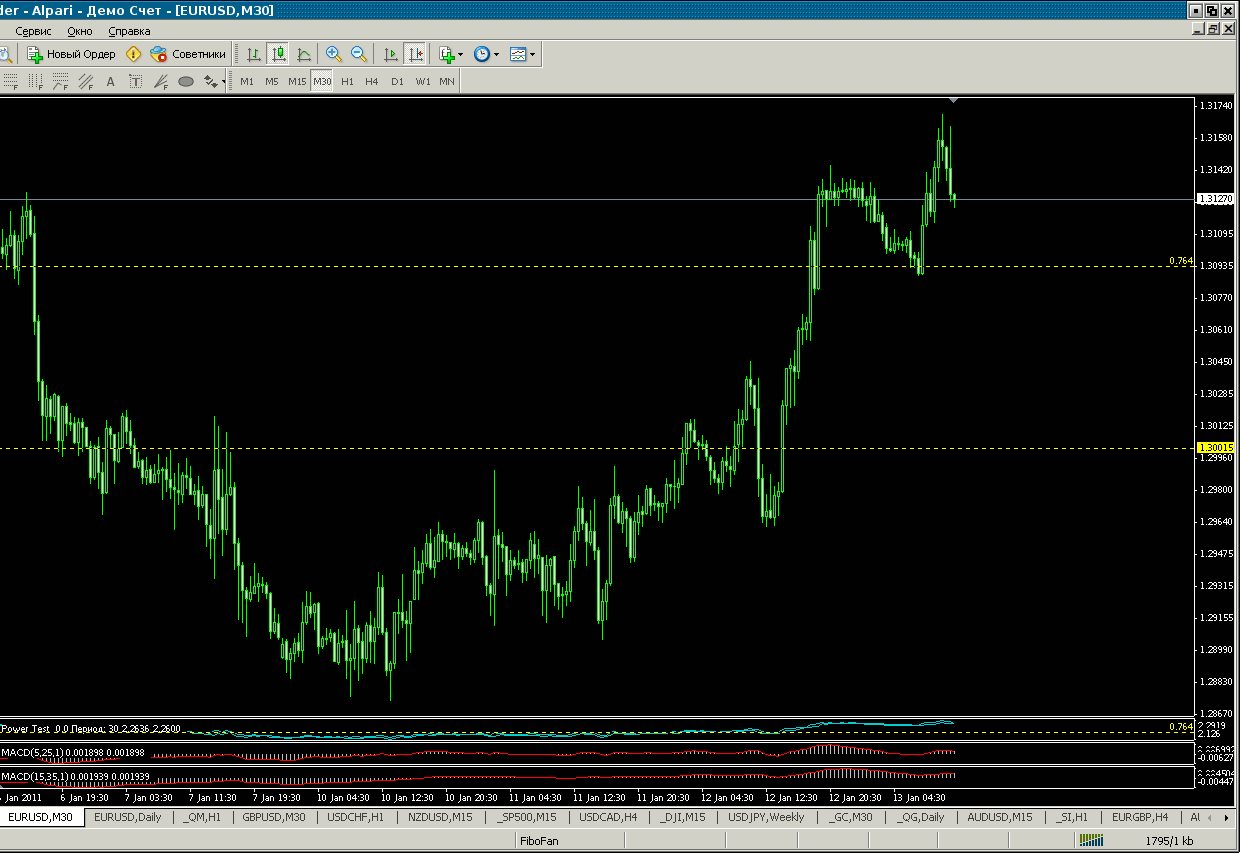Screen dimensions: 1240x853
Task: Zoom out of the chart
Action: tap(358, 54)
